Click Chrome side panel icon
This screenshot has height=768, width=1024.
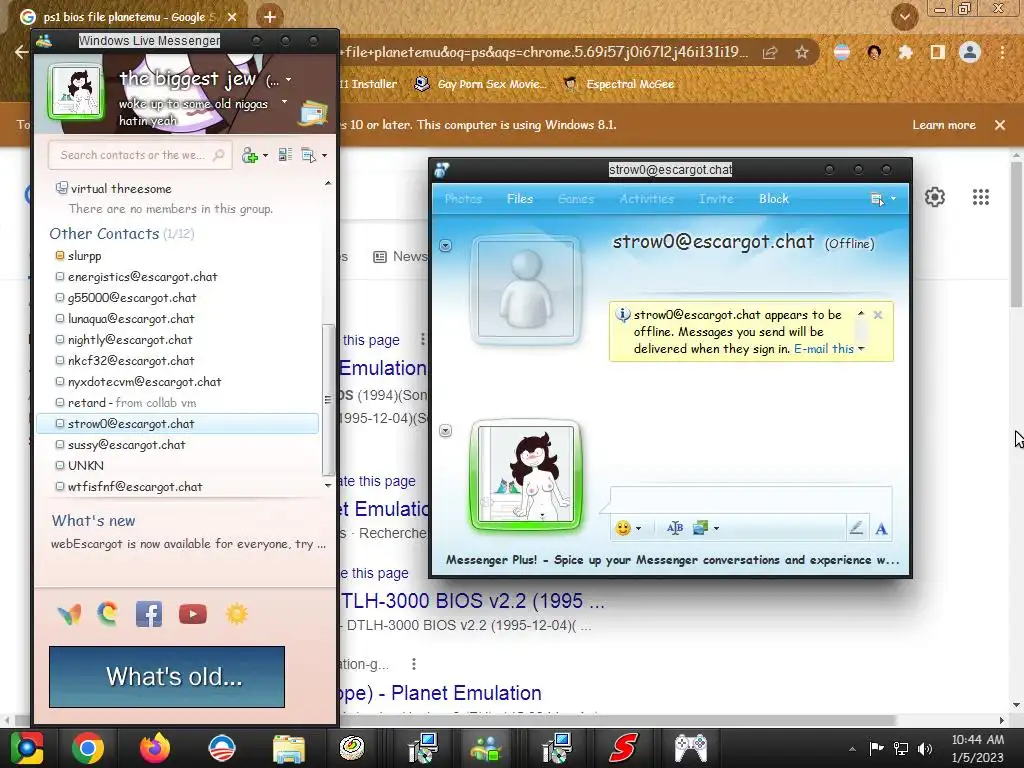[938, 52]
